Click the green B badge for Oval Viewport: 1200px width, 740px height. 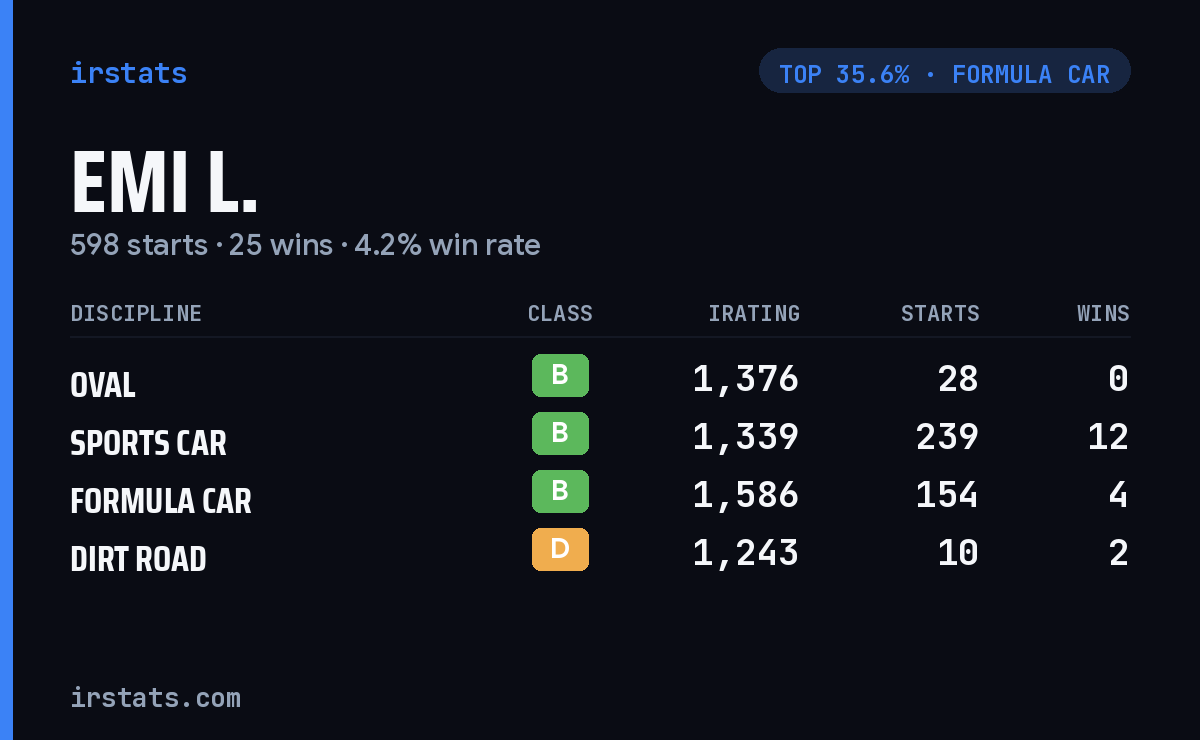[x=560, y=375]
